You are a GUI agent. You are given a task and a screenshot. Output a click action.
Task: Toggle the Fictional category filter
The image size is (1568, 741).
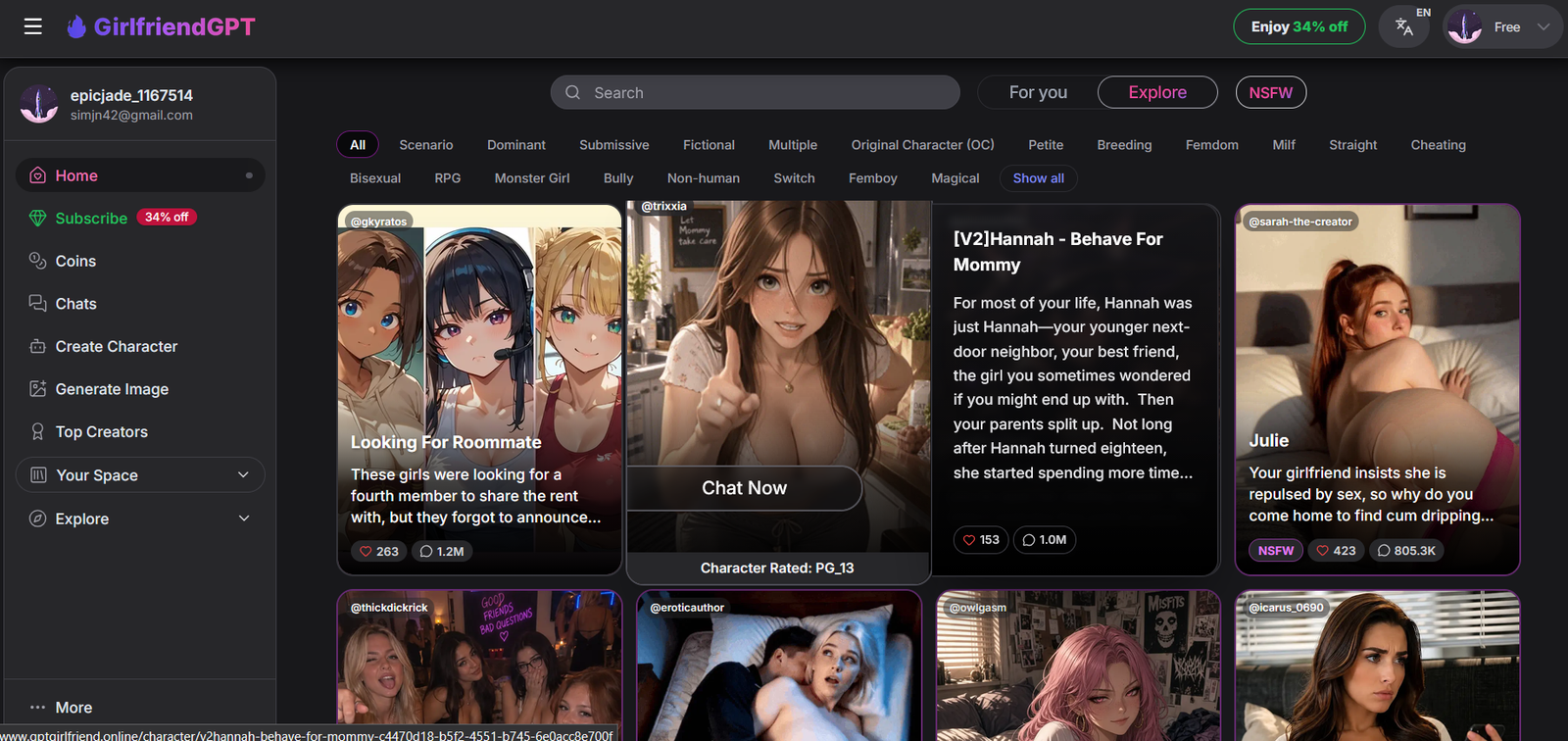pyautogui.click(x=709, y=145)
